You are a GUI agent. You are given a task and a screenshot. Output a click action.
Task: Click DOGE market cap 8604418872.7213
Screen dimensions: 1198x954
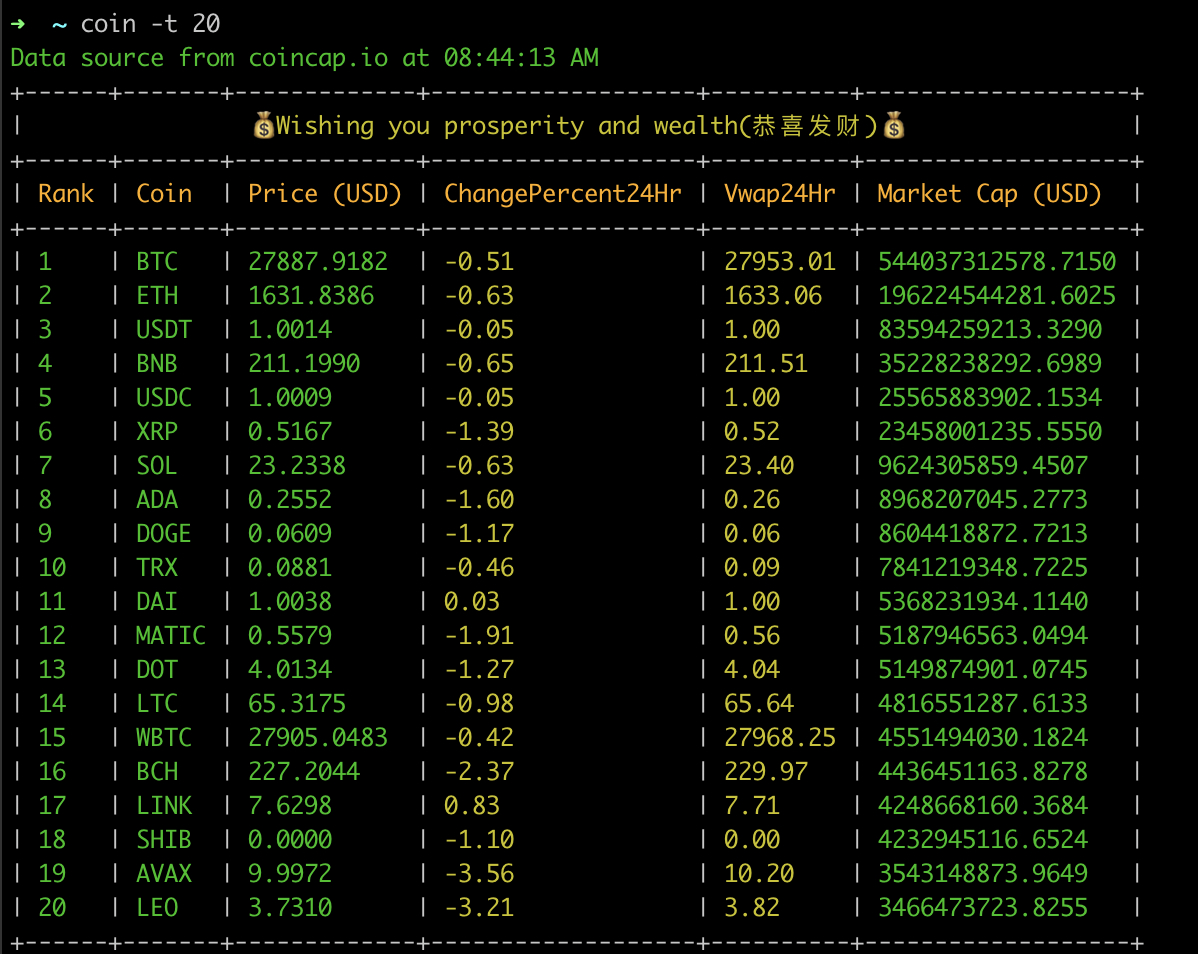(x=983, y=534)
